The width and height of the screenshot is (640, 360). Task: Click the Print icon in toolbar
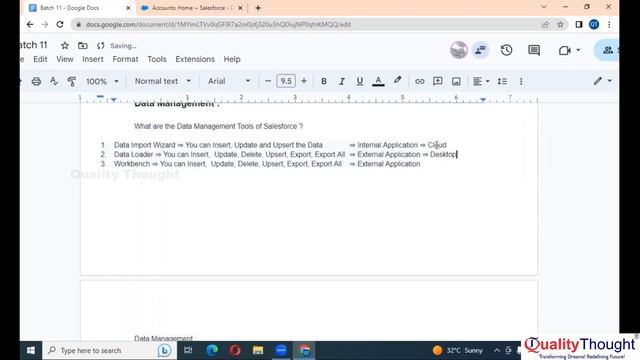coord(36,81)
